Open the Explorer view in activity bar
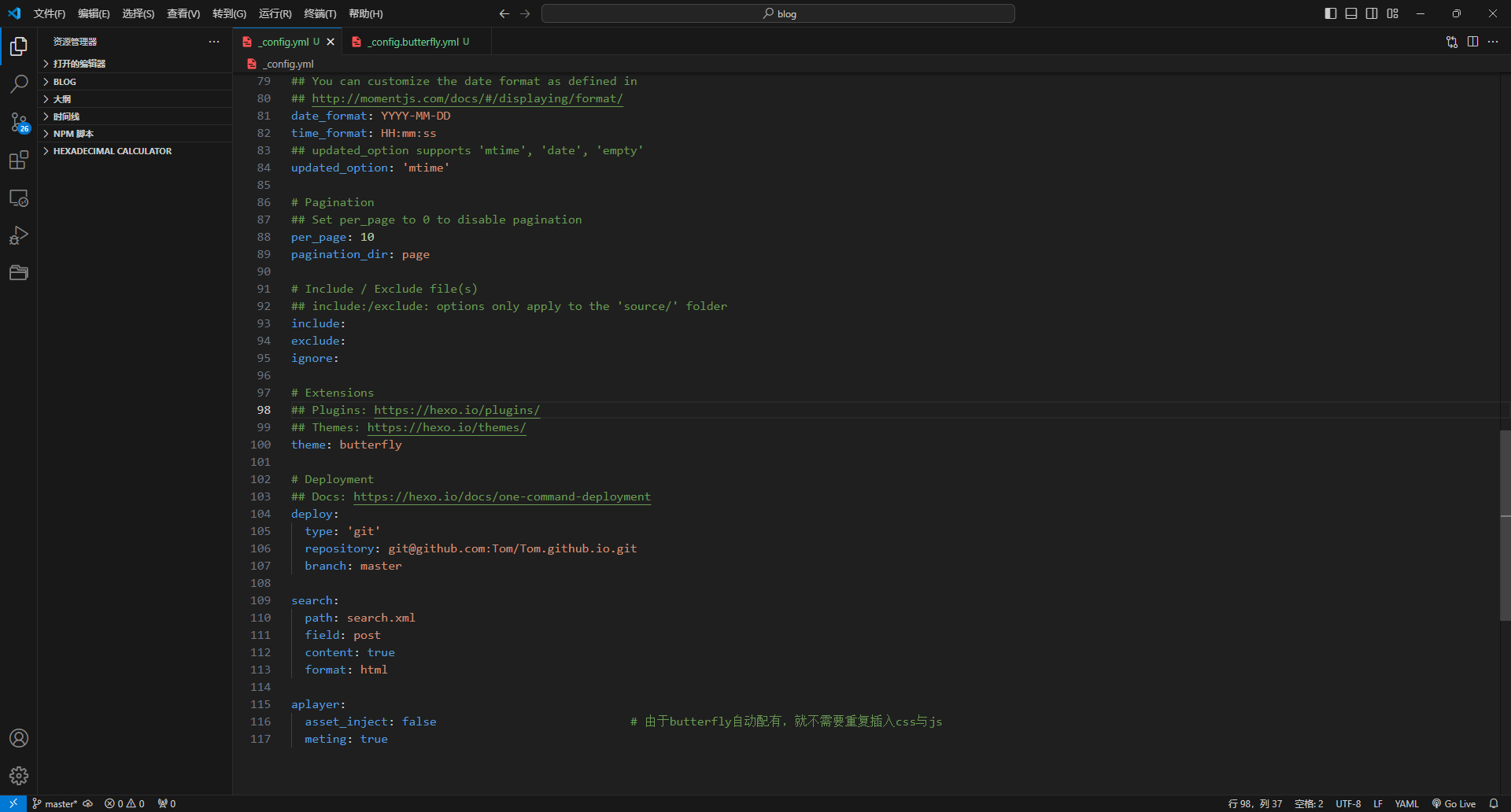The width and height of the screenshot is (1511, 812). [19, 46]
